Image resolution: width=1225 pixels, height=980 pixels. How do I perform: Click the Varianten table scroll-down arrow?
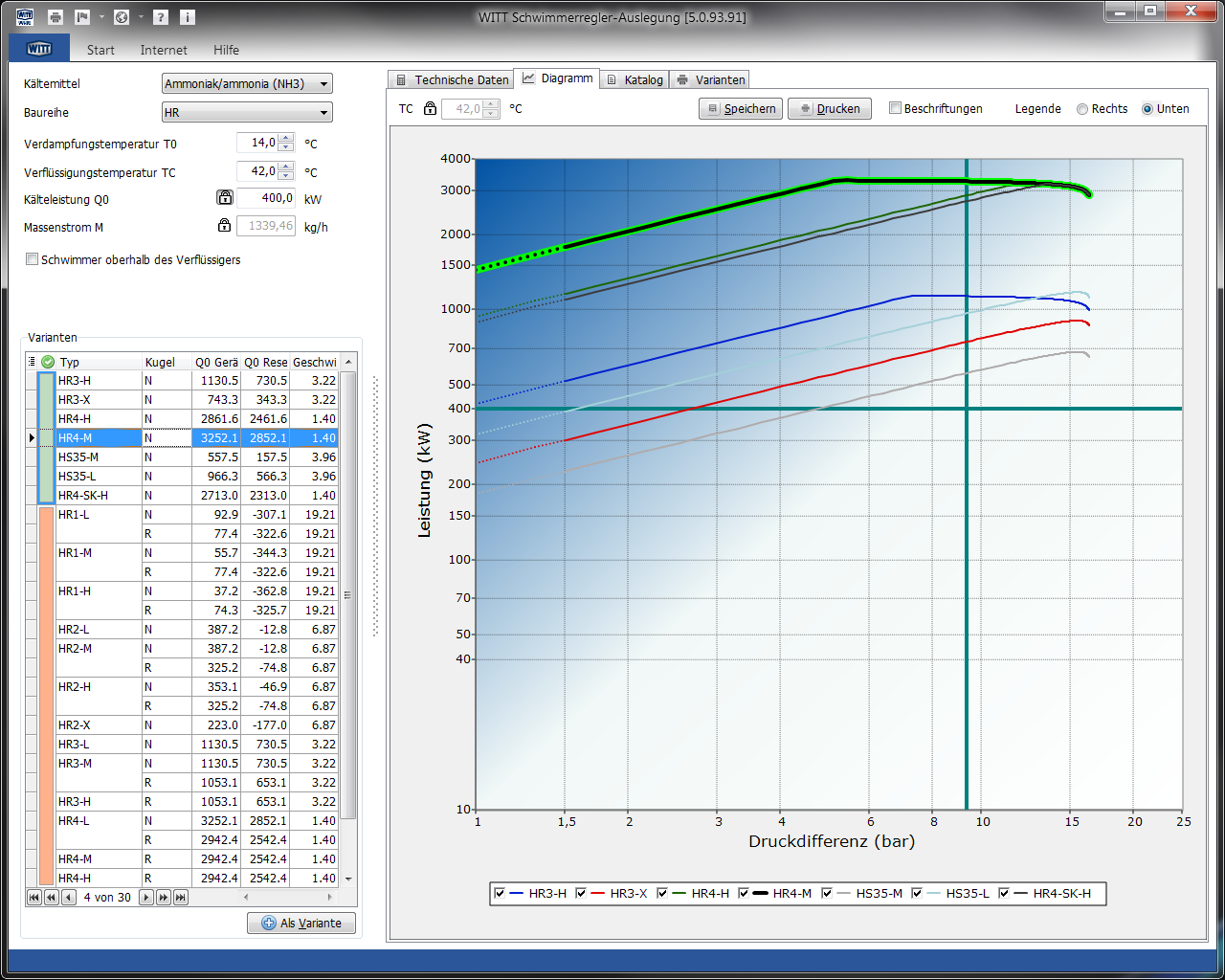348,879
